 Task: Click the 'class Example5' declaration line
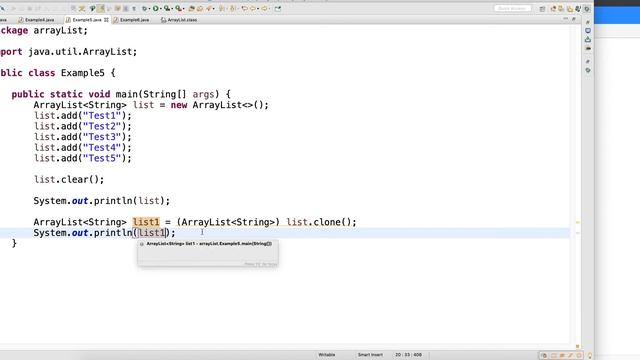tap(58, 73)
